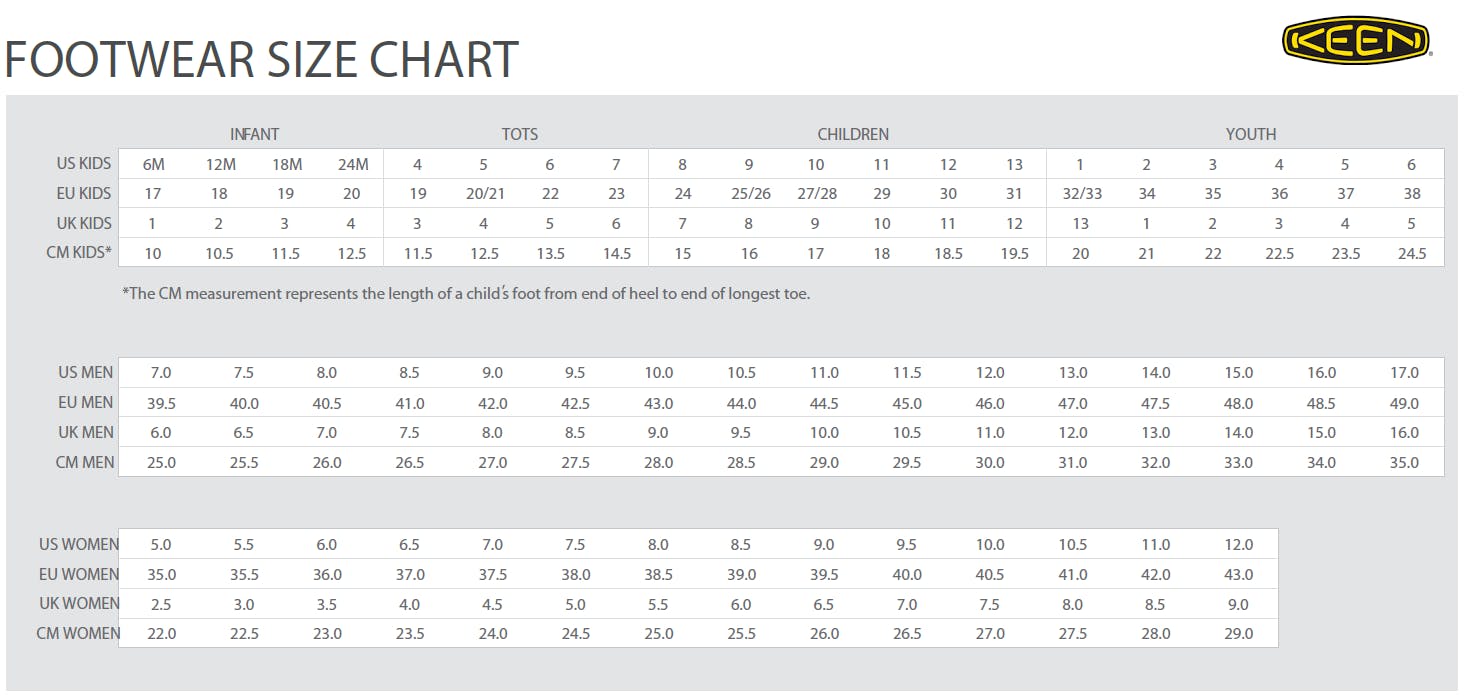Select the TOTS column header
The image size is (1465, 697).
520,134
